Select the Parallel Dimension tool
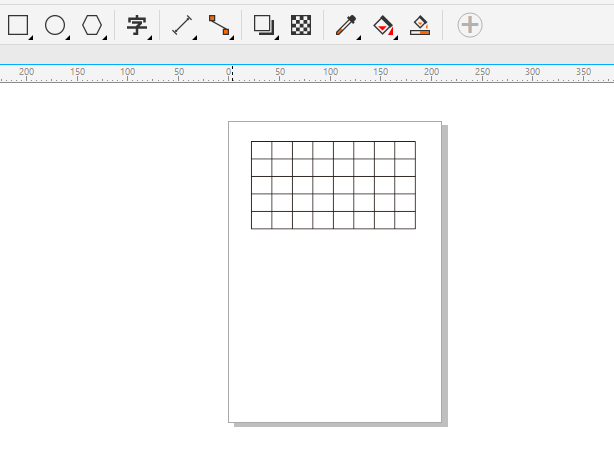614x454 pixels. pos(182,25)
